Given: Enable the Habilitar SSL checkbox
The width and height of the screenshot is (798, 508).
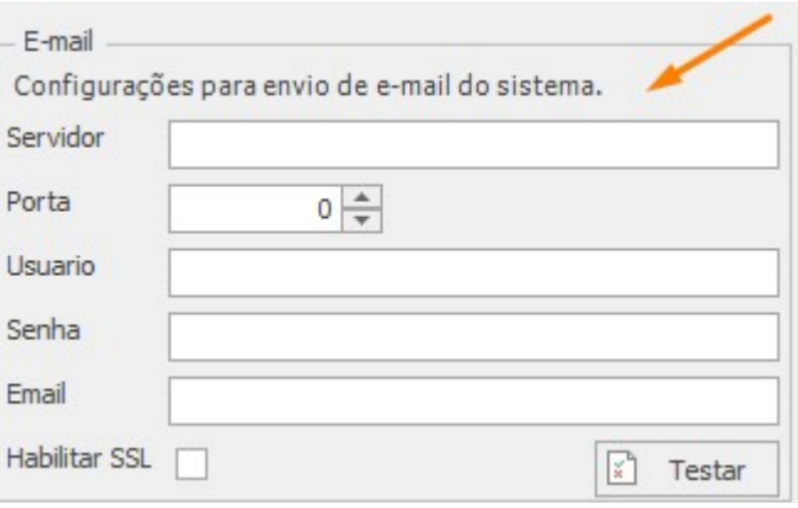Looking at the screenshot, I should [191, 464].
